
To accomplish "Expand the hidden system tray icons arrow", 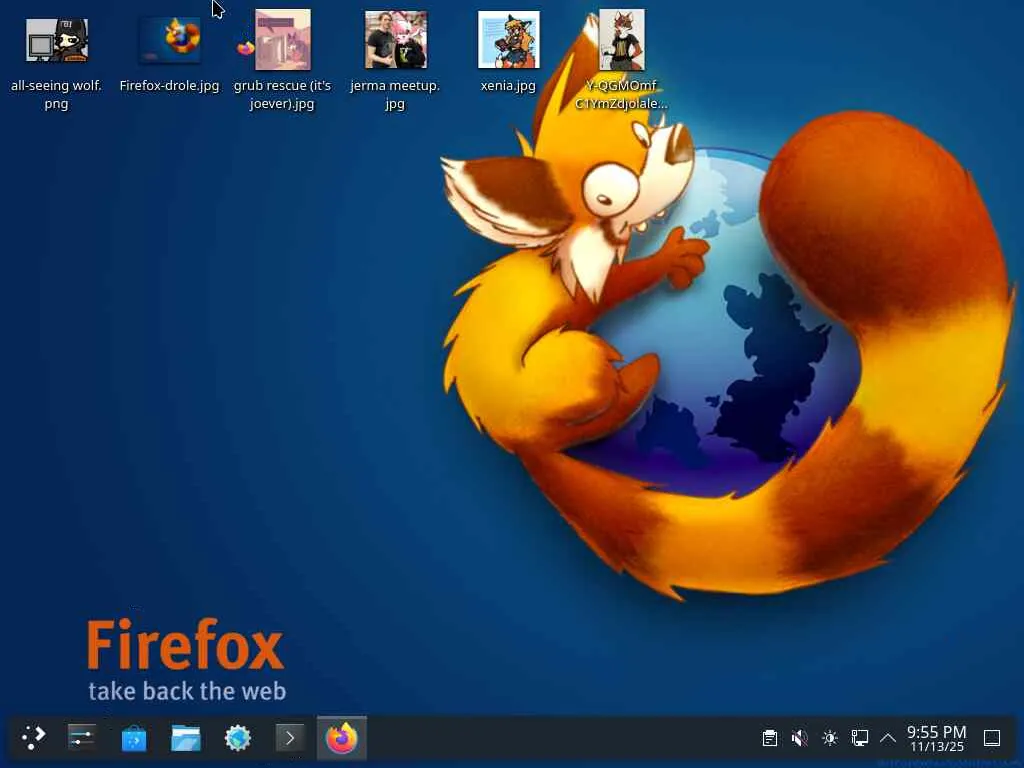I will point(888,738).
